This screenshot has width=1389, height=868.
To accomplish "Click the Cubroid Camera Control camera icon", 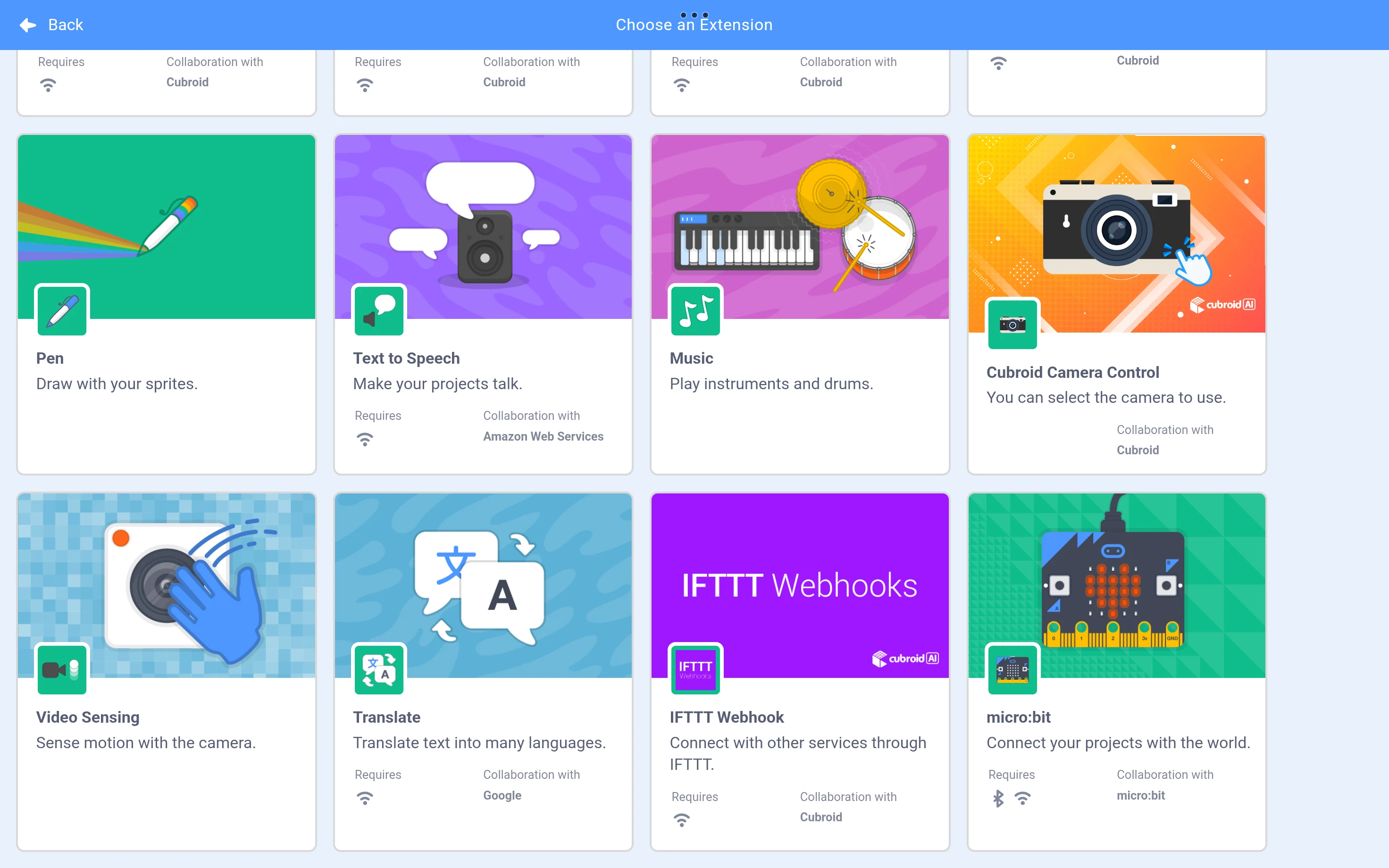I will (x=1012, y=325).
